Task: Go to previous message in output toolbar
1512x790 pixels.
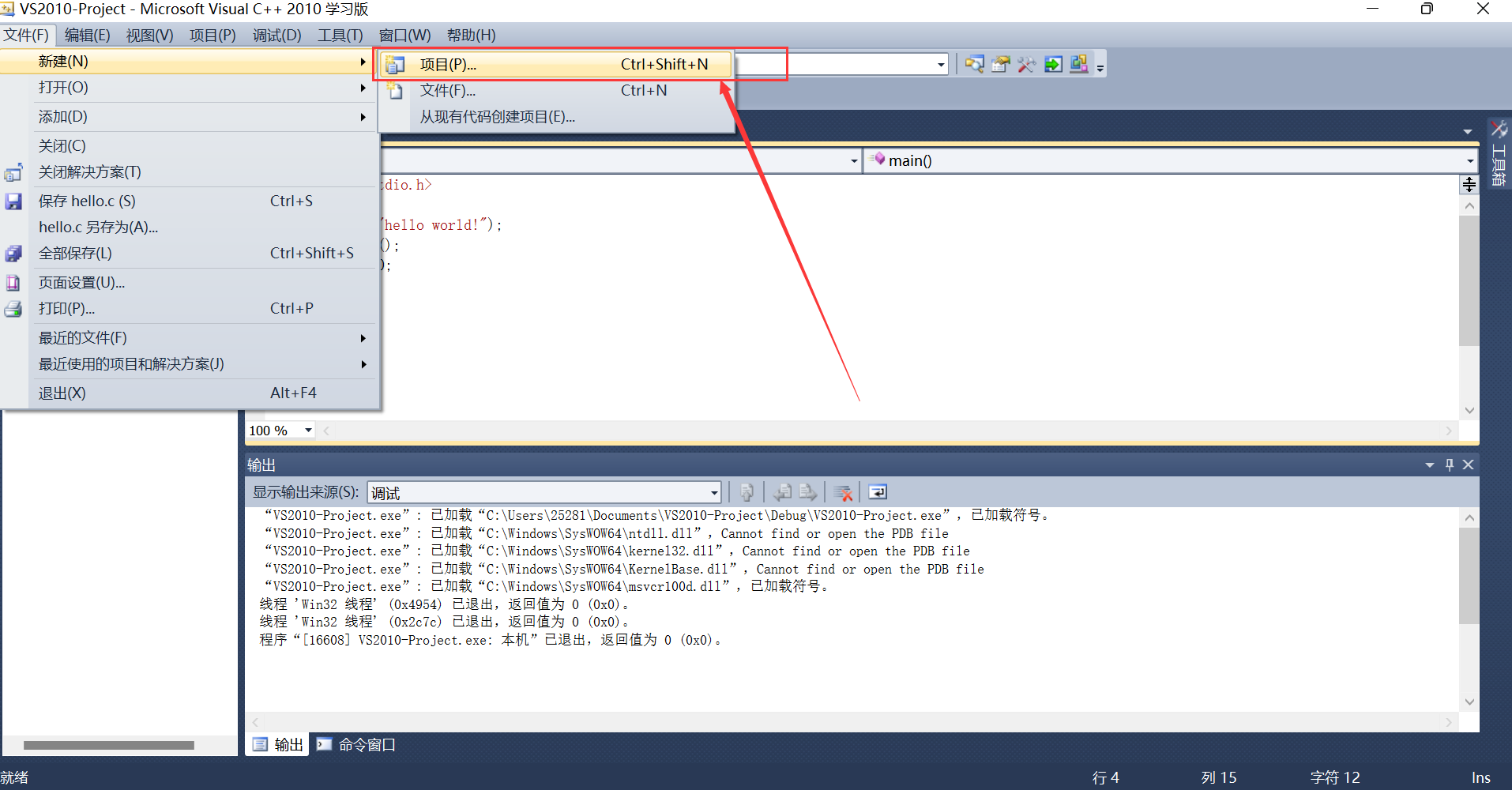Action: (x=782, y=493)
